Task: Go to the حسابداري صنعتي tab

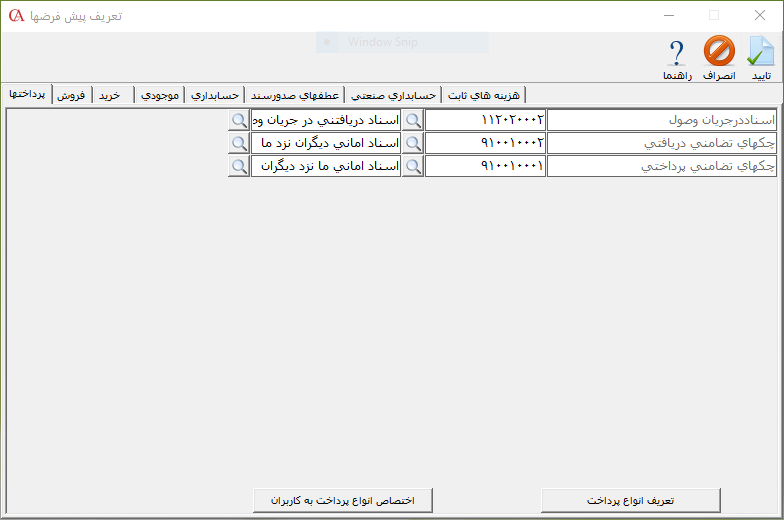Action: [395, 95]
